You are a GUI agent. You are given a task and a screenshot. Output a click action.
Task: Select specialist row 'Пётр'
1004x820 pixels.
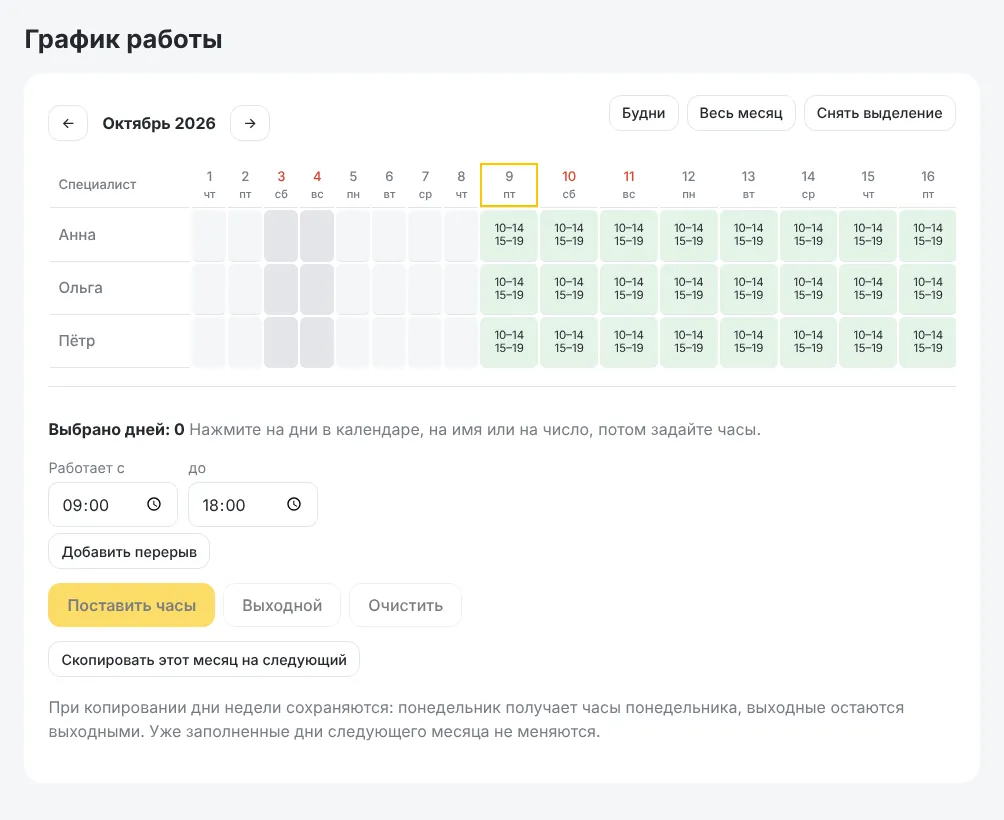120,341
